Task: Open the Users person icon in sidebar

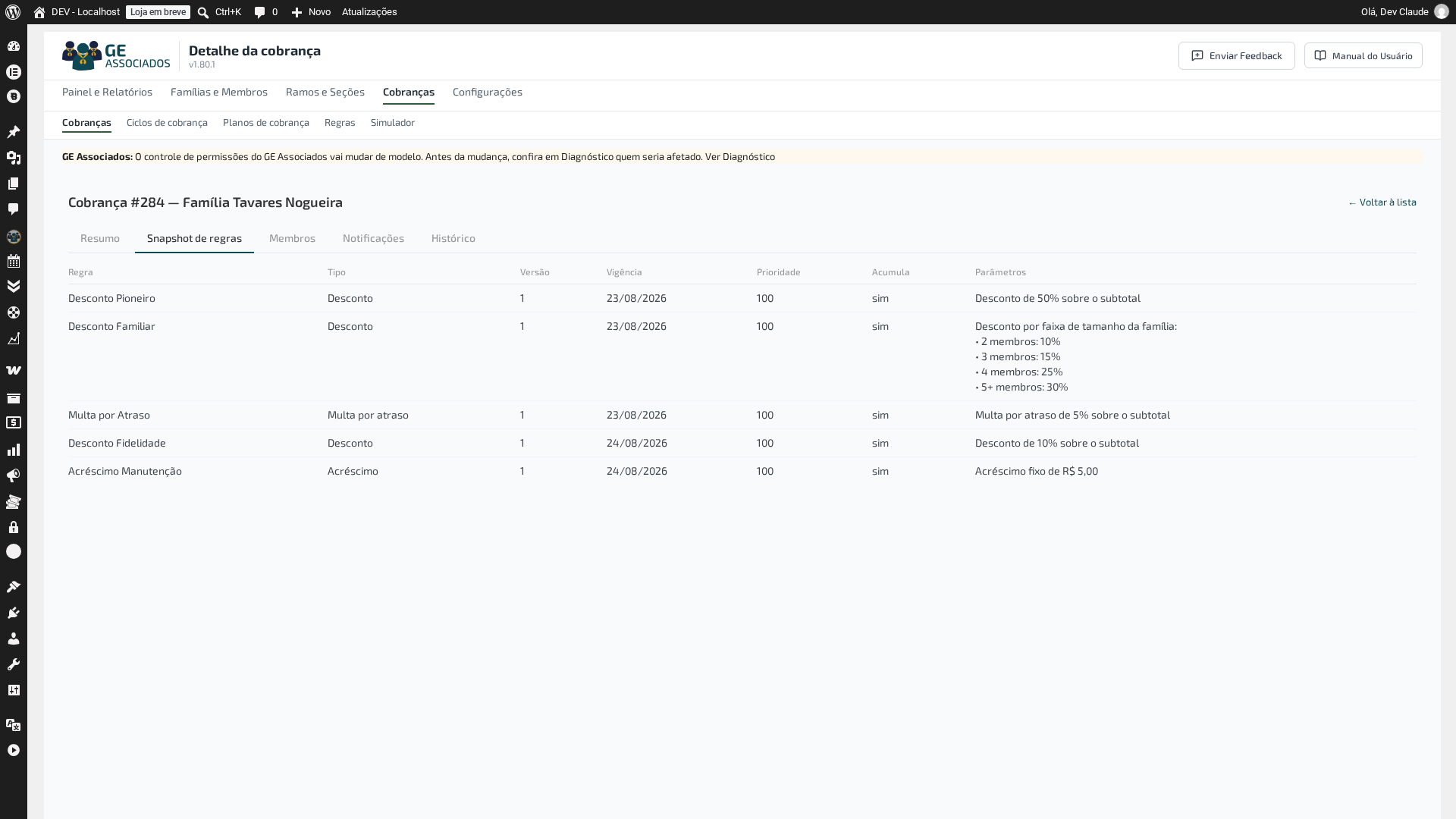Action: click(x=14, y=639)
